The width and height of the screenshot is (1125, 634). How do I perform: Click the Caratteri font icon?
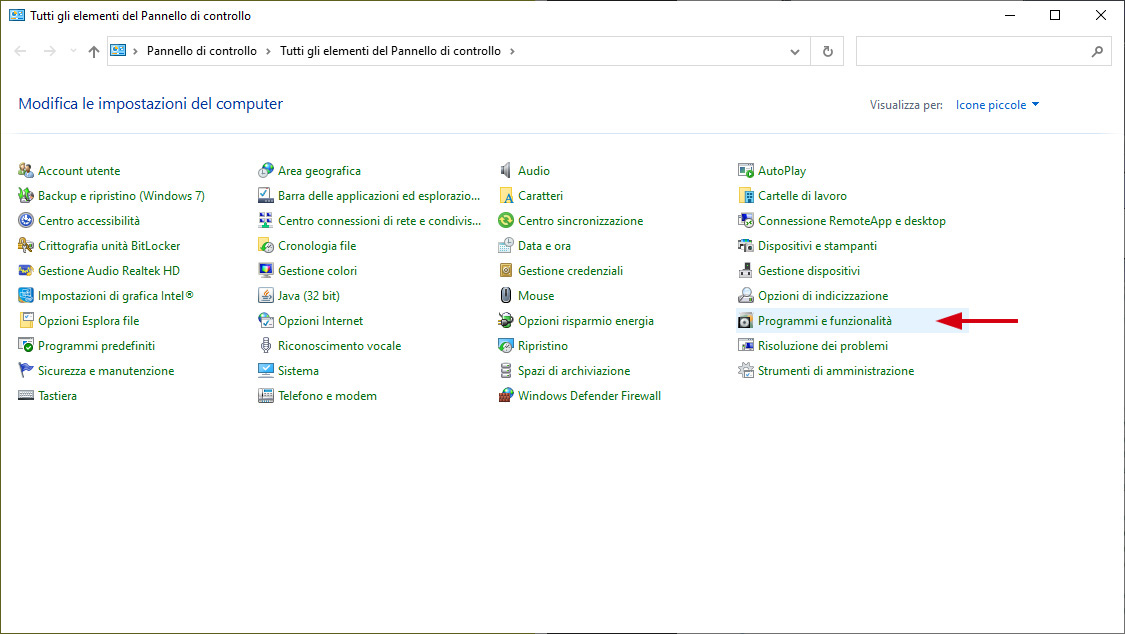tap(506, 196)
